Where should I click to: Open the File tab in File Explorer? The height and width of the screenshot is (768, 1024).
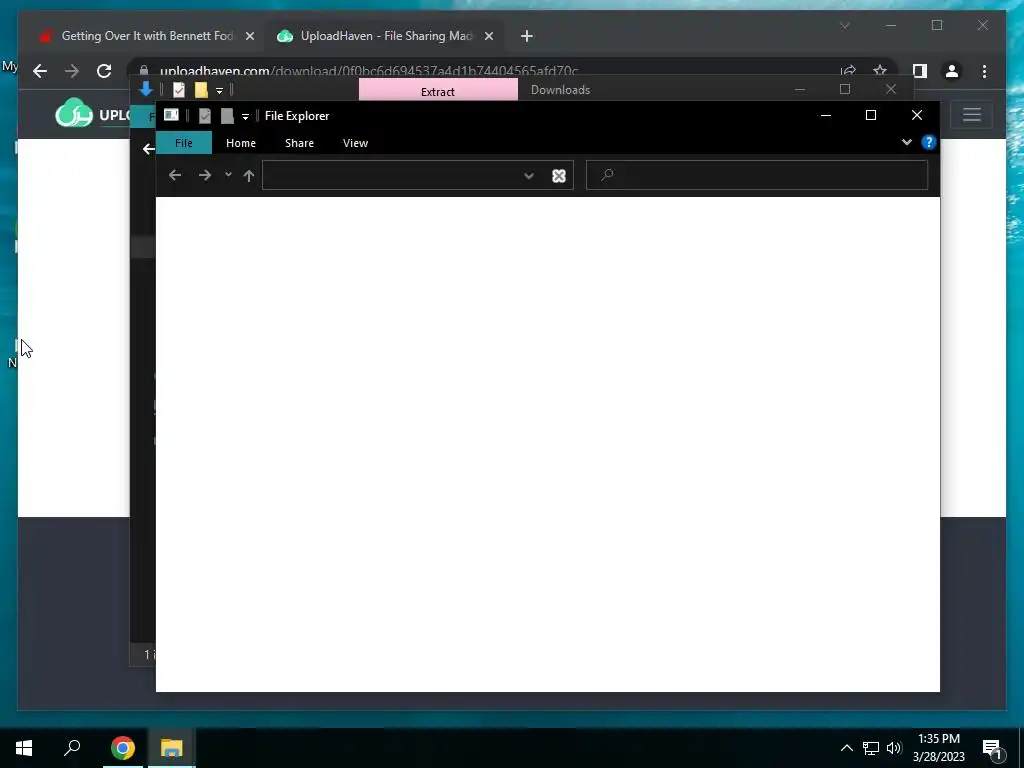[184, 143]
